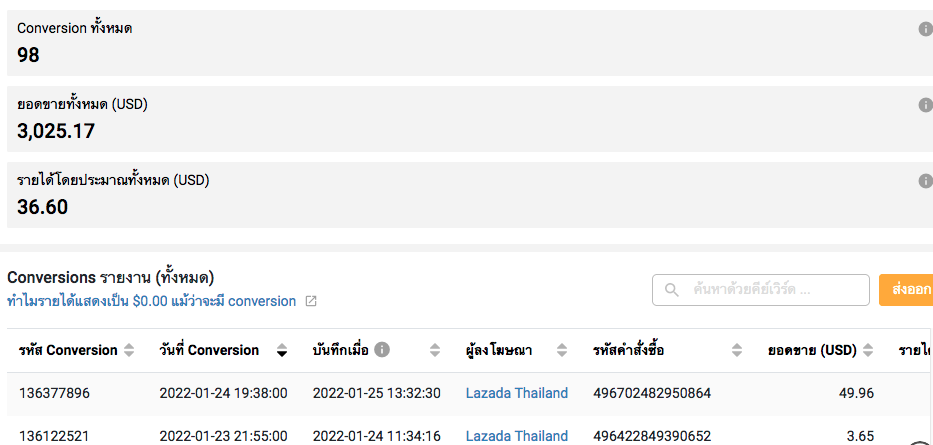The image size is (933, 445).
Task: Click order ID 496702482950864 cell
Action: click(x=652, y=393)
